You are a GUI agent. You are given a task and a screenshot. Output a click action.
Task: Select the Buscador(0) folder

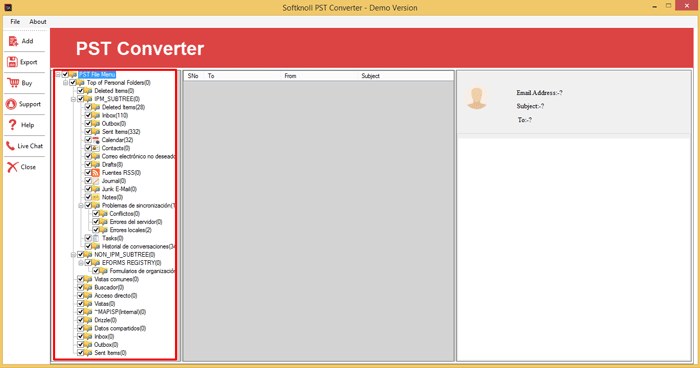click(109, 287)
